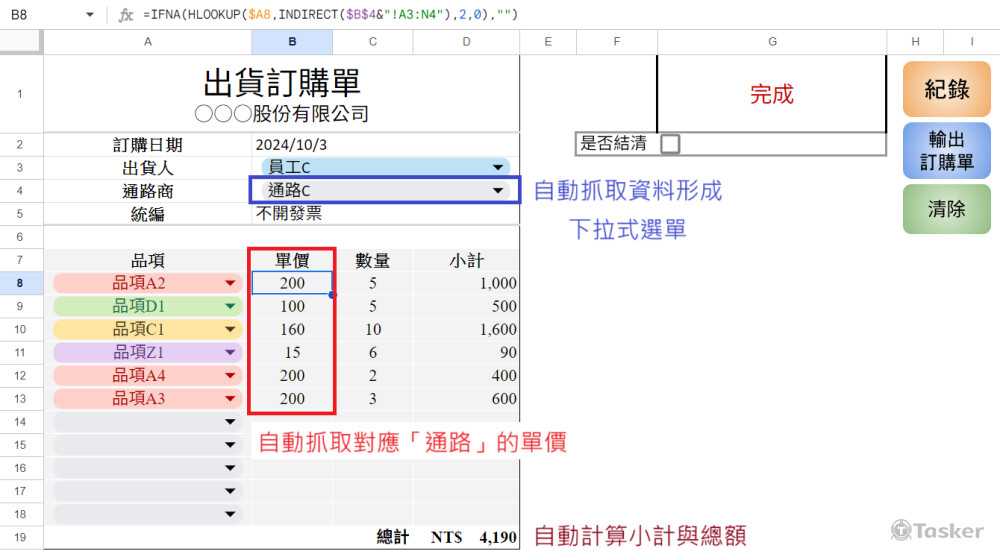The width and height of the screenshot is (1000, 551).
Task: Open the name box B8 dropdown arrow
Action: (x=89, y=15)
